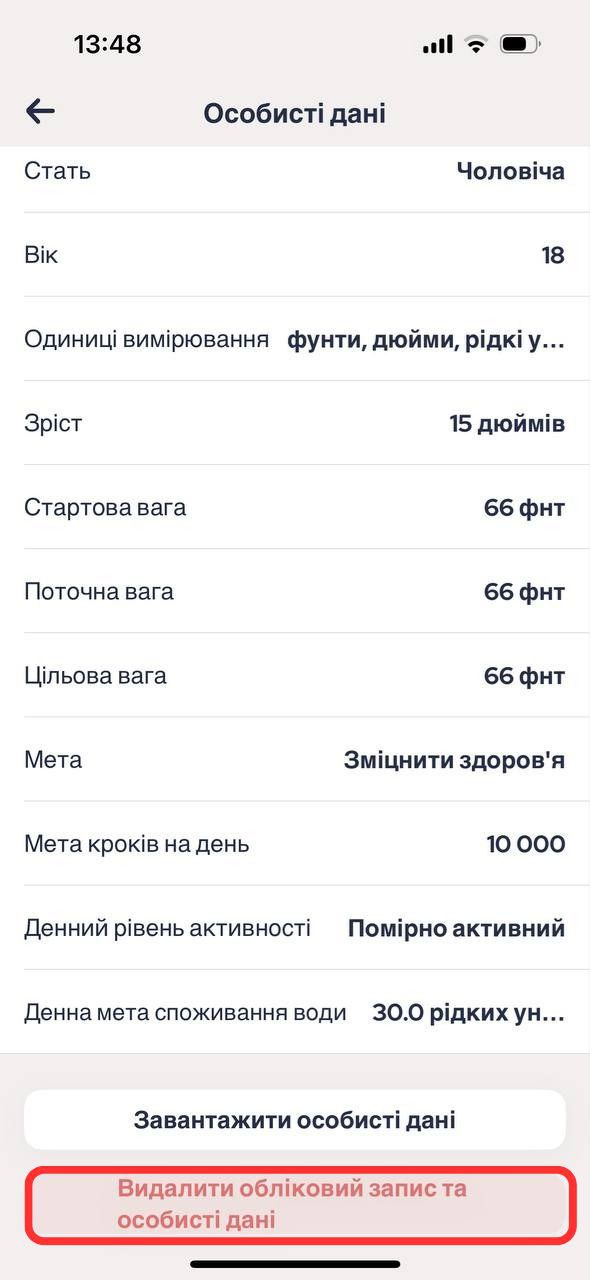The image size is (590, 1280).
Task: Open Мета selector showing Зміцнити здоров'я
Action: 295,759
